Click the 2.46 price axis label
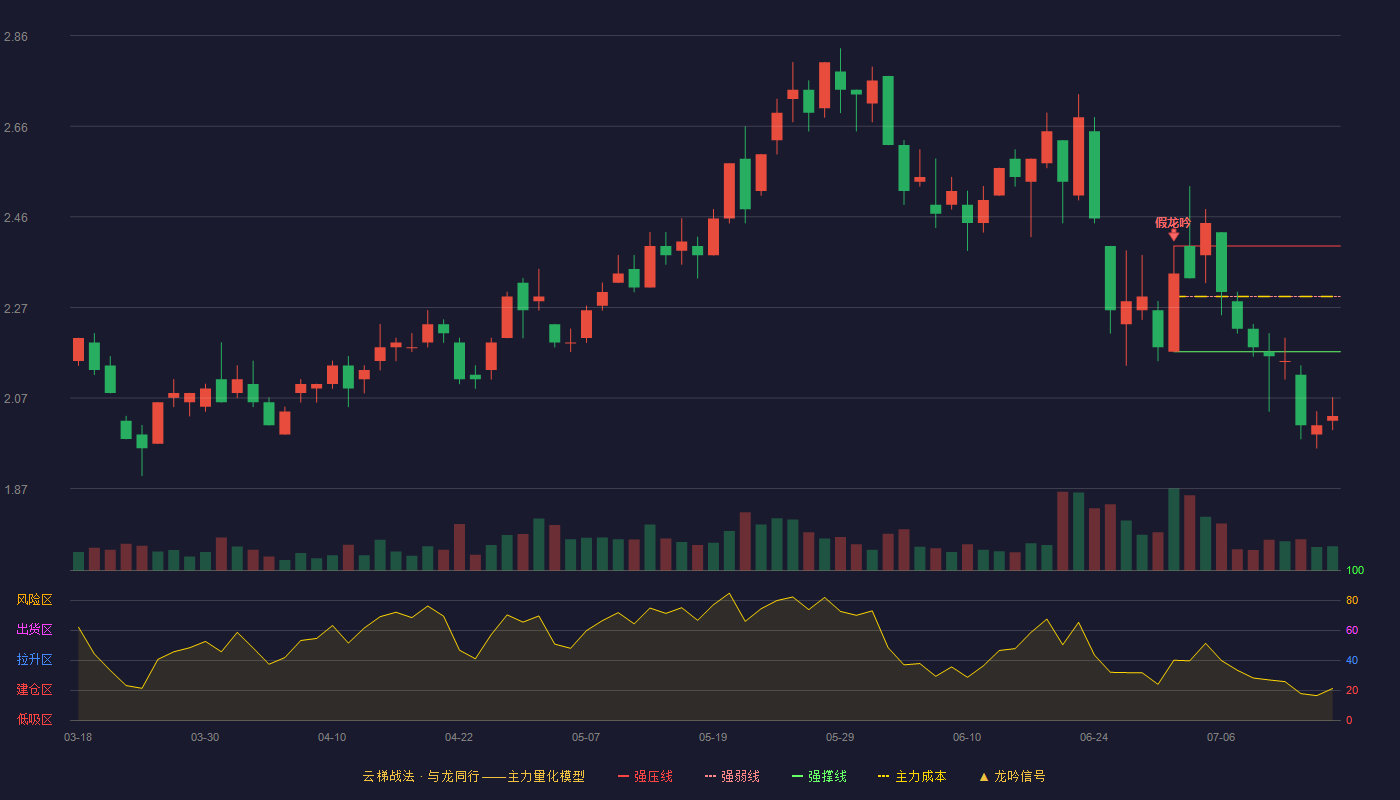The height and width of the screenshot is (800, 1400). (16, 218)
